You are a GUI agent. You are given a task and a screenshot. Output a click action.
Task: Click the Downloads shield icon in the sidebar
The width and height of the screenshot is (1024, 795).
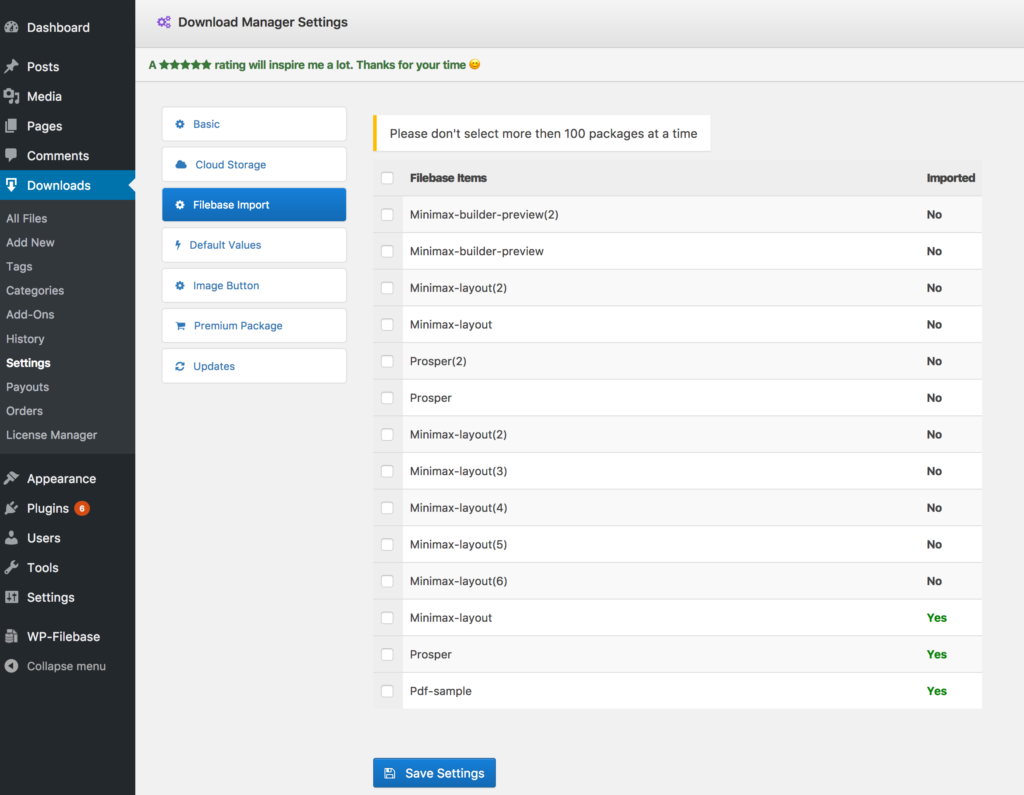point(12,185)
